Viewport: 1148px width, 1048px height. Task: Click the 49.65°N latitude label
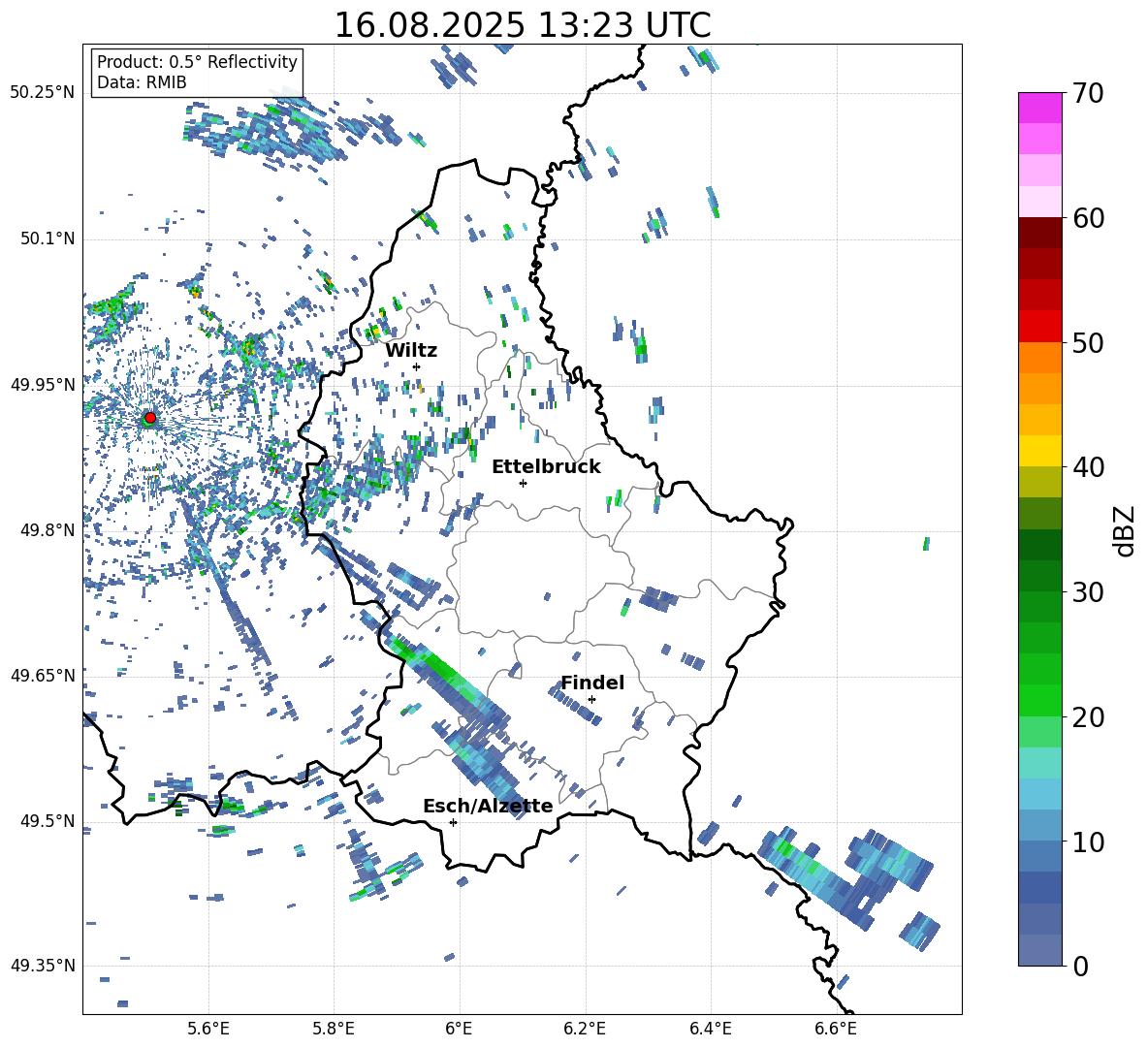43,676
